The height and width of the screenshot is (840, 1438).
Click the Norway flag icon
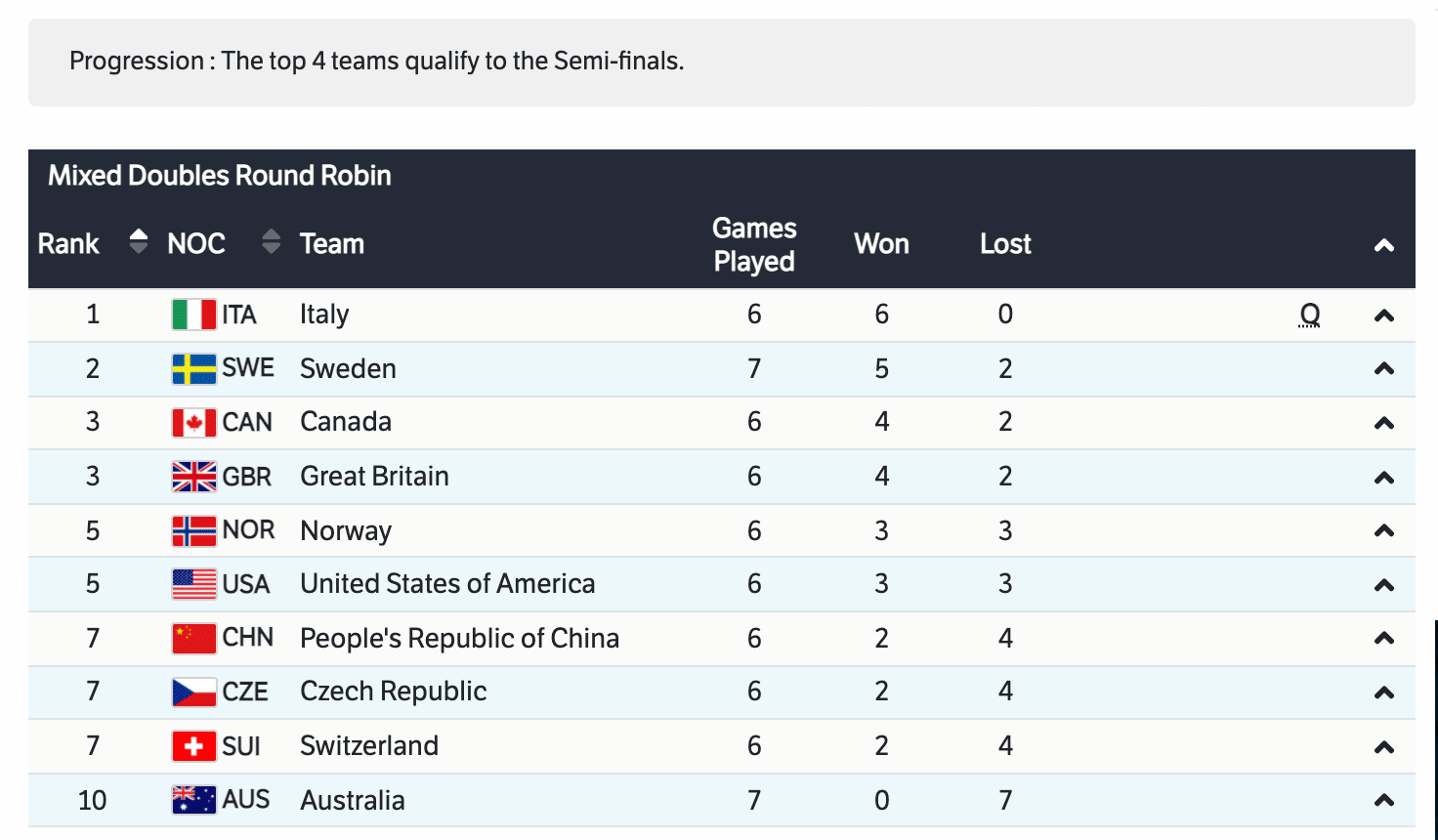coord(193,530)
